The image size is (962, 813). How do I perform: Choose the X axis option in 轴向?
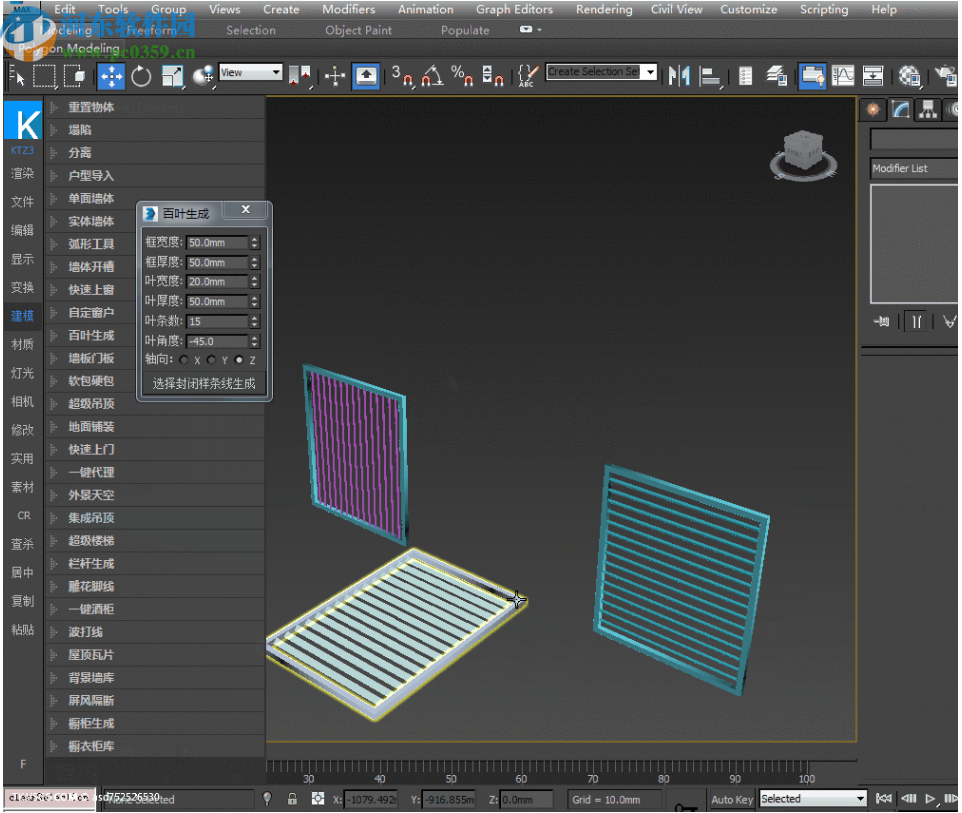pos(184,360)
